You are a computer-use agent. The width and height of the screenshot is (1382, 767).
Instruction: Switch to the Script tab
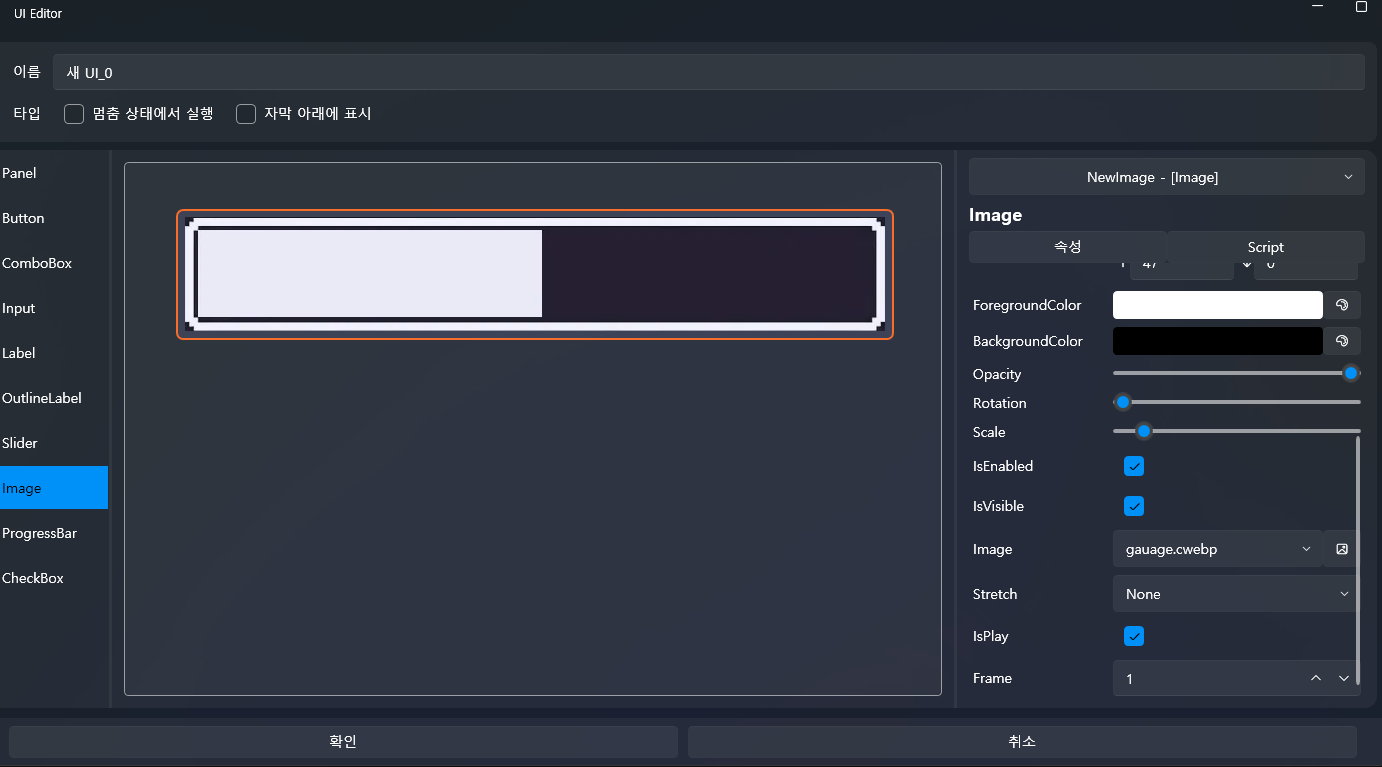pyautogui.click(x=1265, y=247)
